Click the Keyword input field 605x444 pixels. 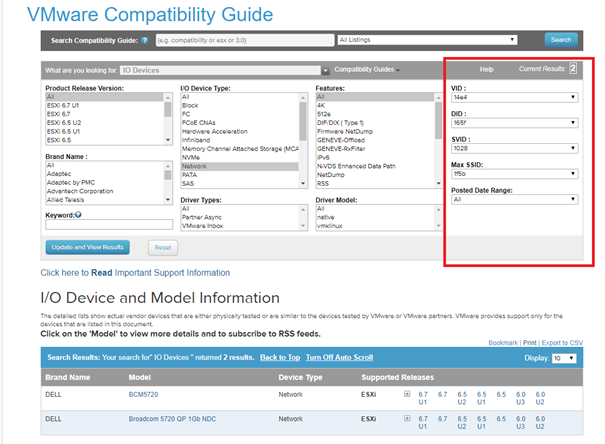109,225
